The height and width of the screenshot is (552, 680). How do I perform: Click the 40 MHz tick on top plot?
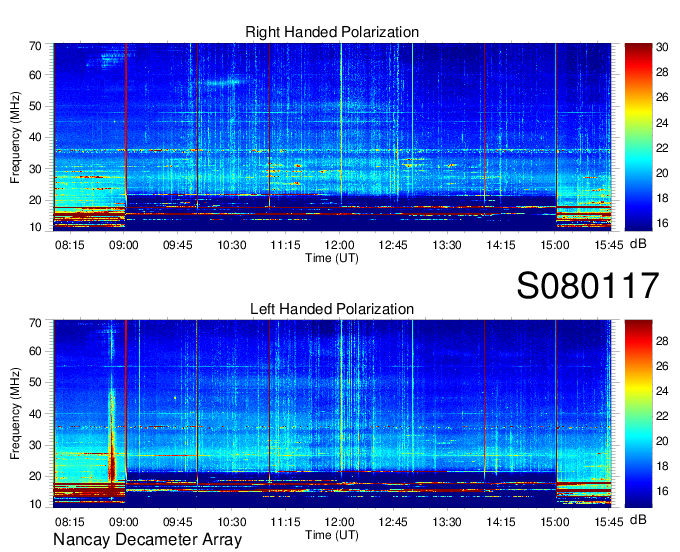coord(35,137)
